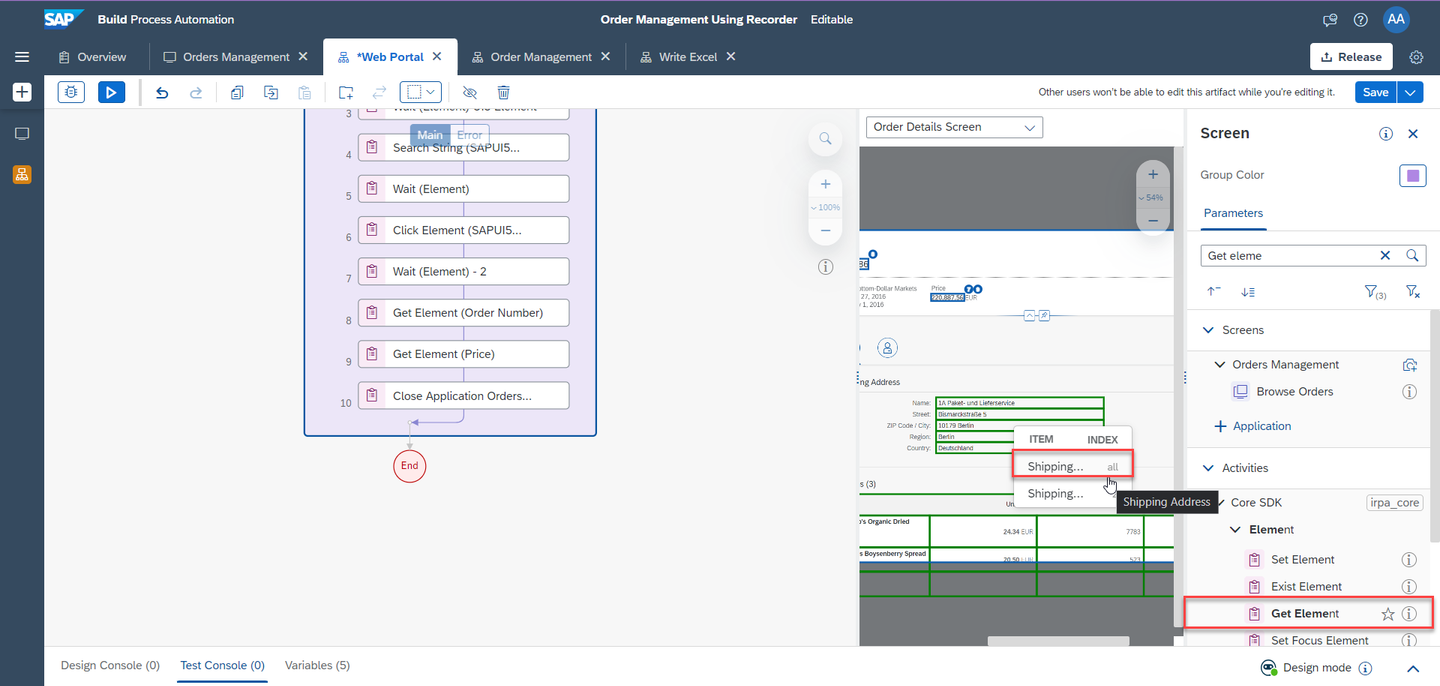
Task: Collapse the Orders Management tree node
Action: 1220,365
